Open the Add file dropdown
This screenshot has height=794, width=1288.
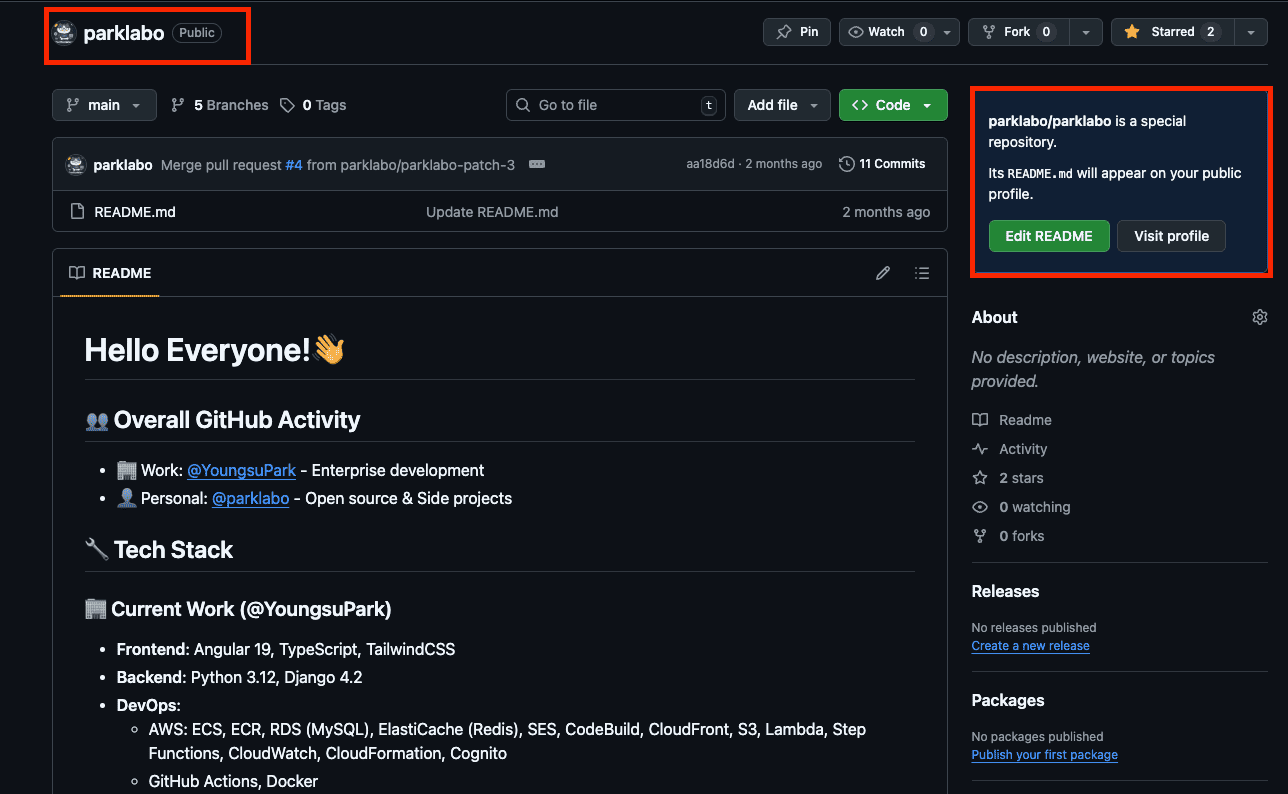point(782,105)
